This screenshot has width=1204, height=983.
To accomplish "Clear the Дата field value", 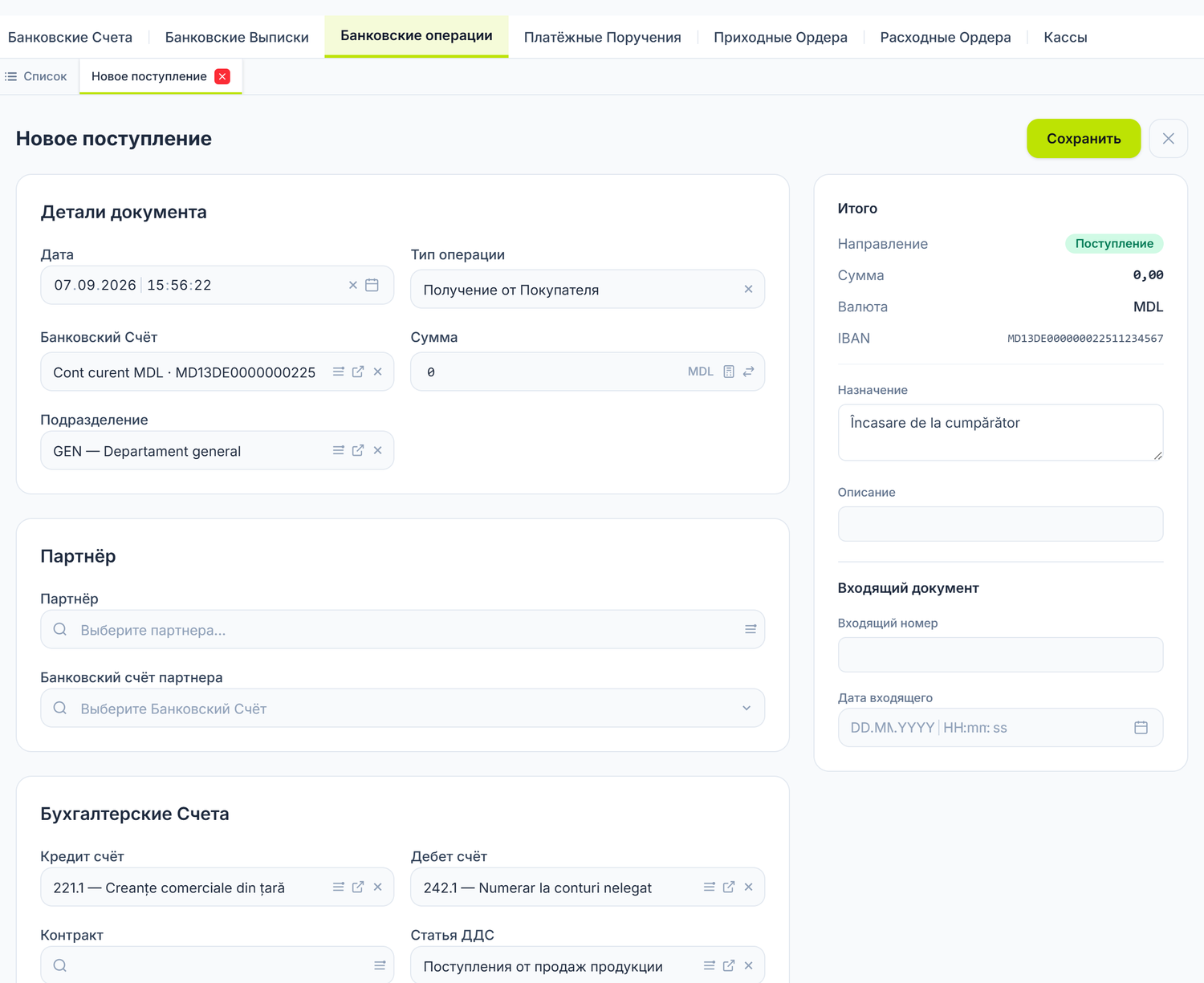I will click(352, 285).
